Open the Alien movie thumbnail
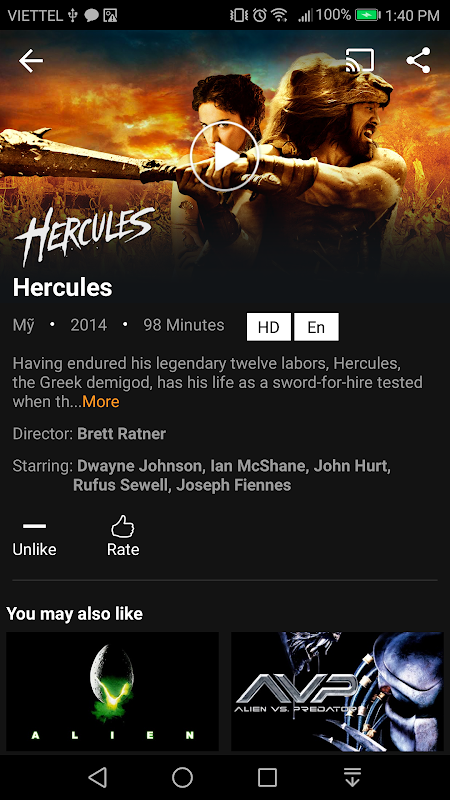The image size is (450, 800). coord(112,691)
